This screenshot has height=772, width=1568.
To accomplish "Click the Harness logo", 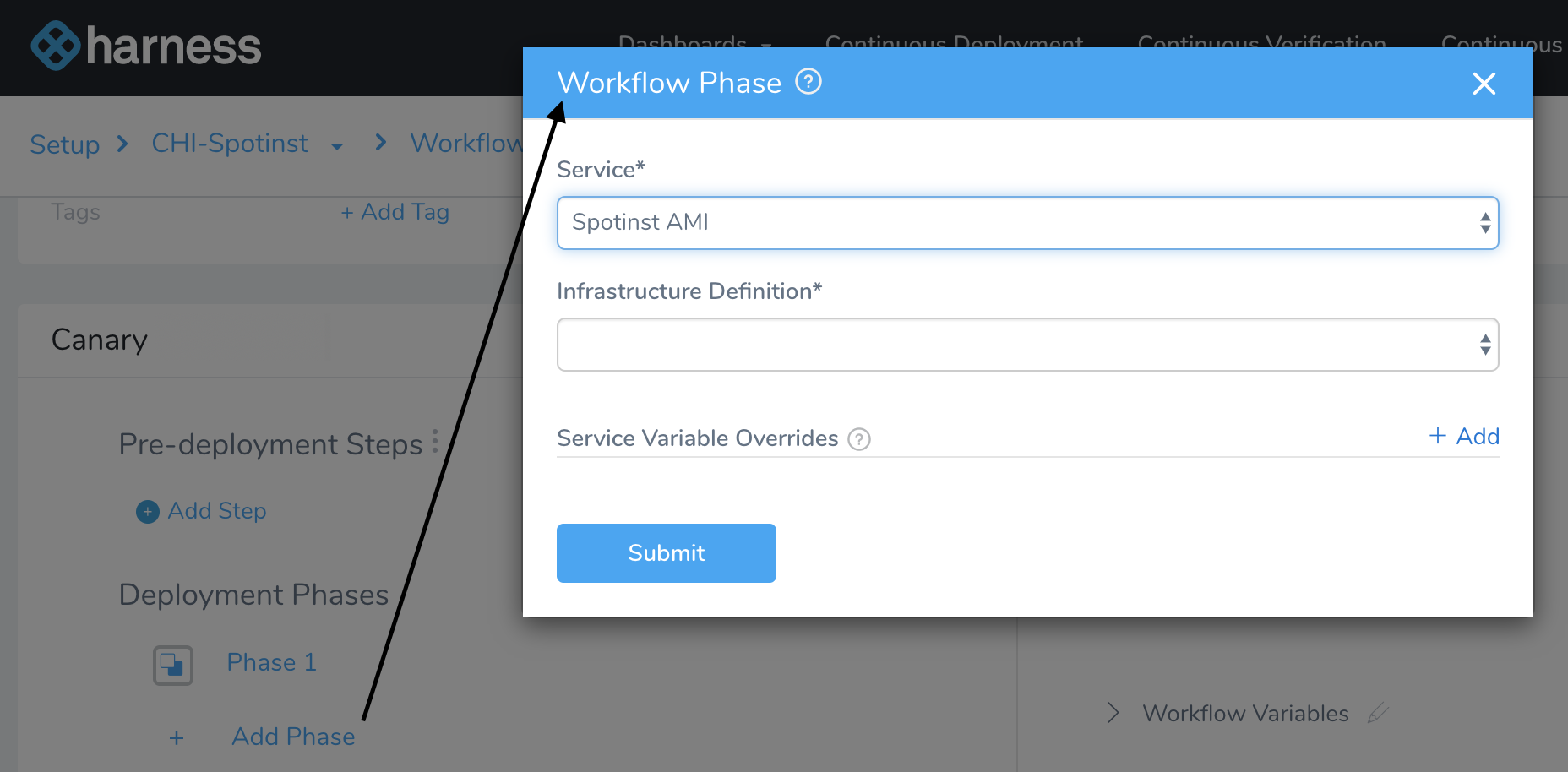I will click(146, 46).
